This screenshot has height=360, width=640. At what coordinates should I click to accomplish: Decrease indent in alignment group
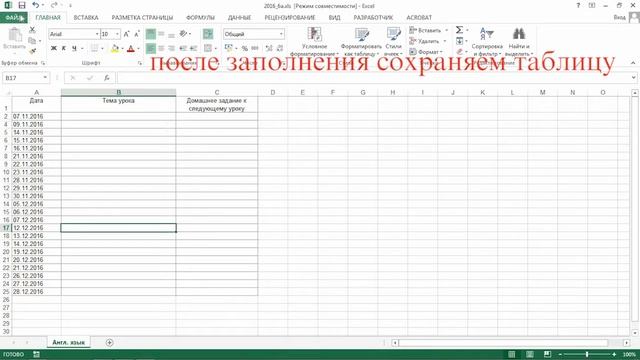tap(183, 49)
